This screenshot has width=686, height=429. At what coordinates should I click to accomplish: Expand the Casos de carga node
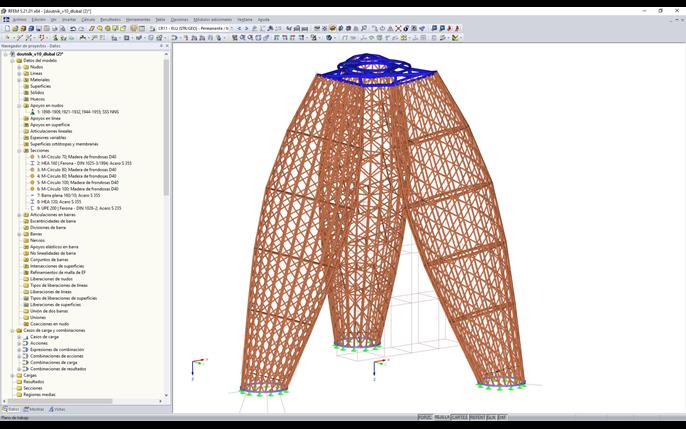coord(19,337)
